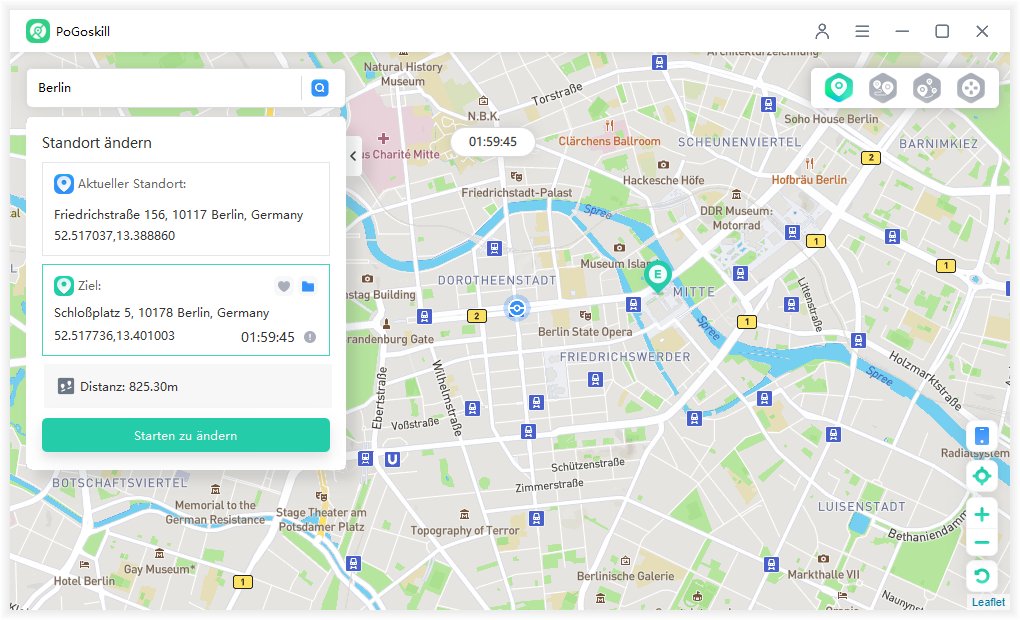Collapse the Standort ändern side panel
Screen dimensions: 1020x620
coord(354,156)
